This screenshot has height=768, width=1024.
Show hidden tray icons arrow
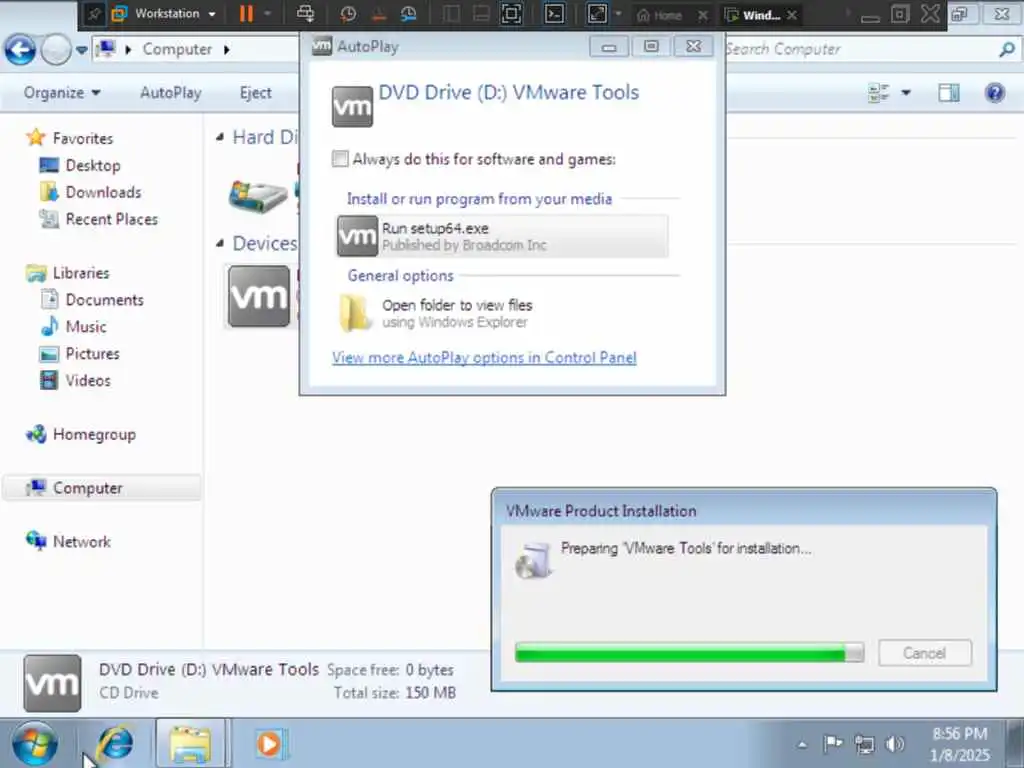[802, 744]
